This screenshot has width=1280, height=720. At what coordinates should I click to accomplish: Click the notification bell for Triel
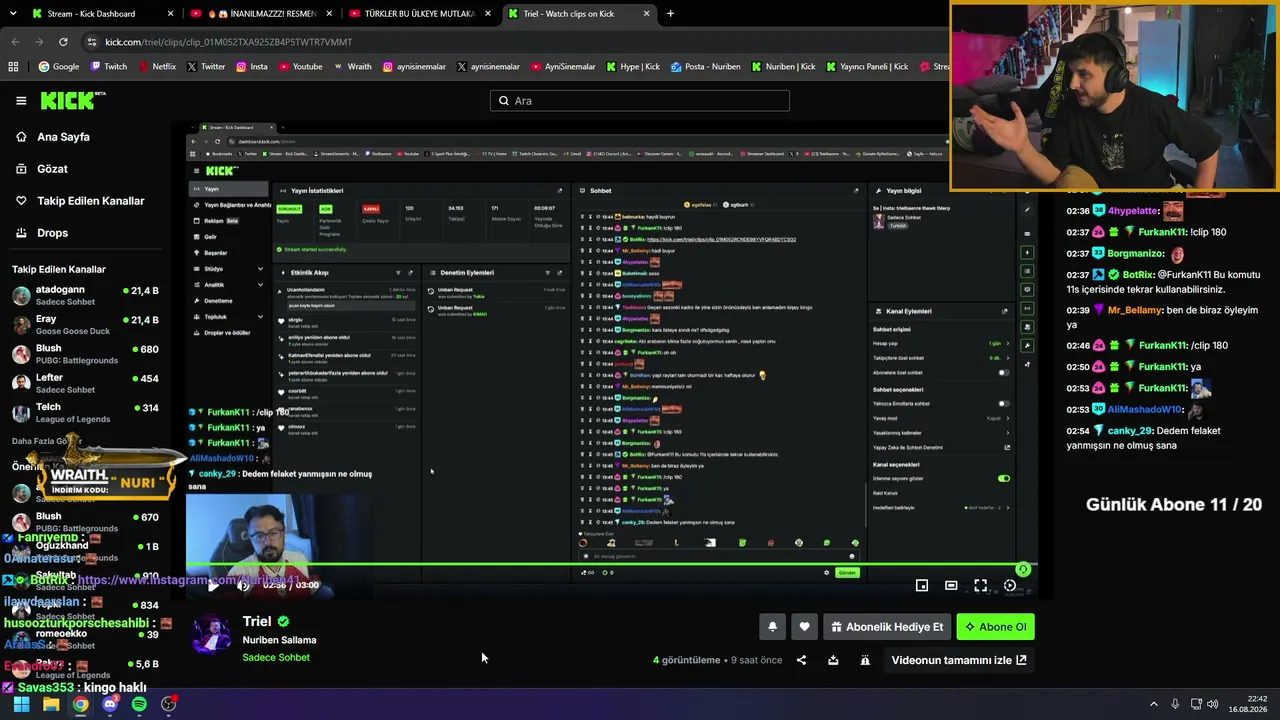(x=772, y=627)
